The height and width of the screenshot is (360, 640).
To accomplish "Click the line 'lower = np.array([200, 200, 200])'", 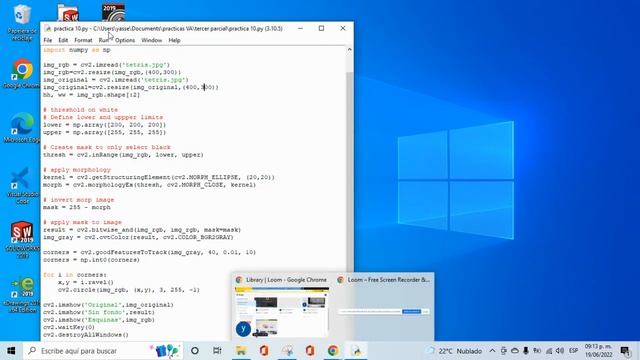I will 104,125.
